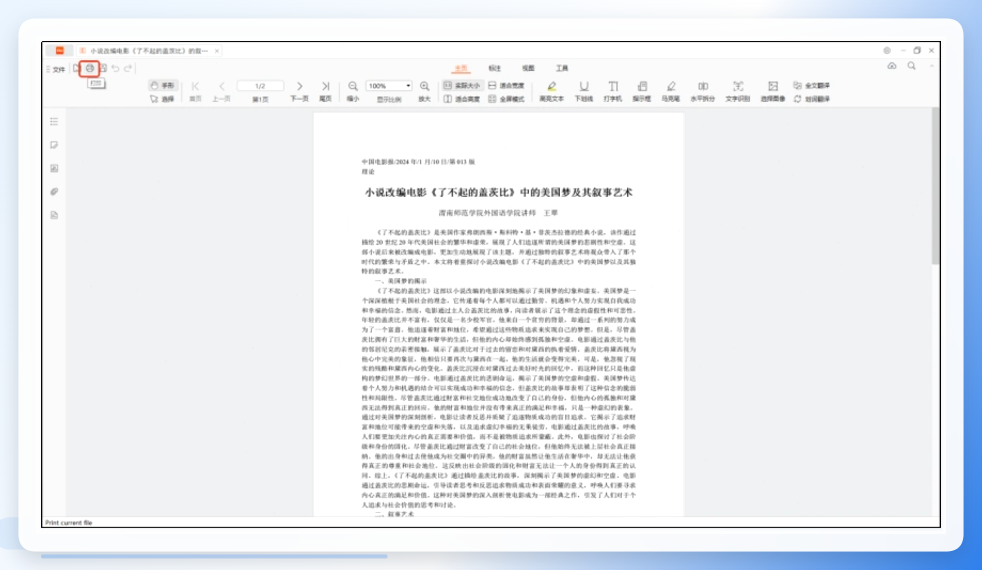Click the Print icon in quick toolbar
Image resolution: width=982 pixels, height=570 pixels.
point(90,68)
